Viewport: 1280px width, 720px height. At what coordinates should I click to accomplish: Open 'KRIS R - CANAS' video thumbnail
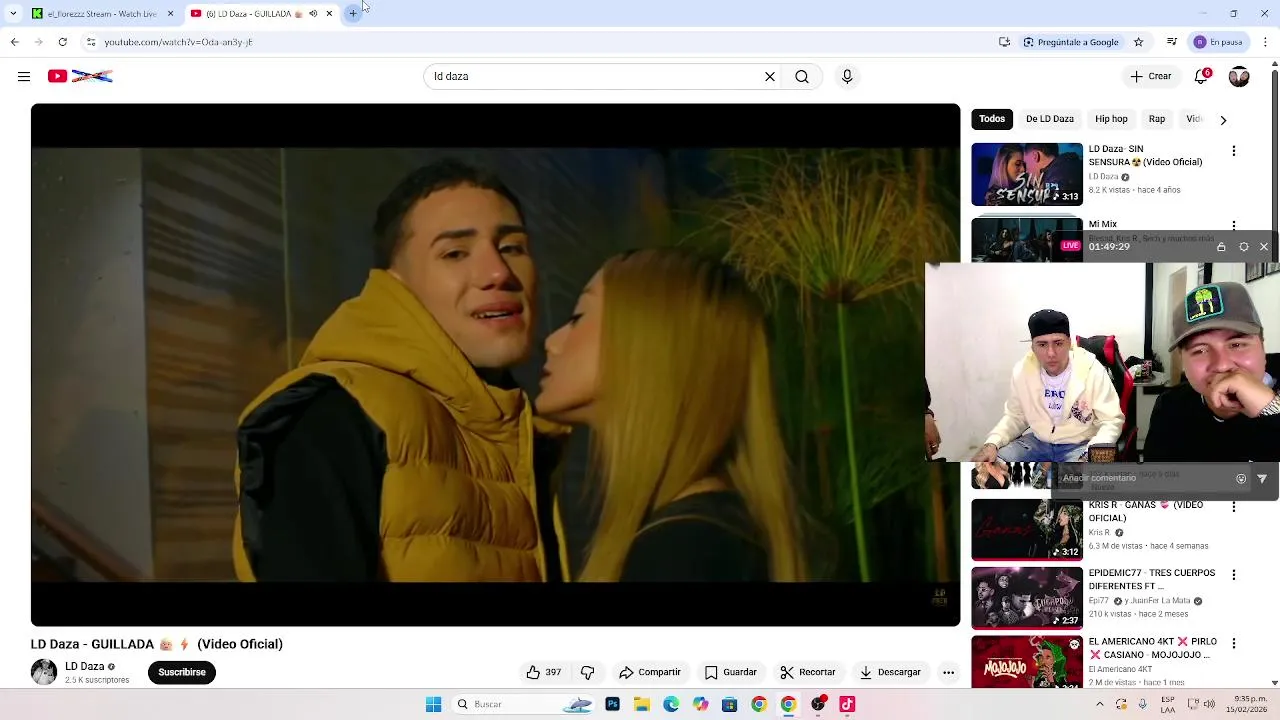(x=1027, y=530)
